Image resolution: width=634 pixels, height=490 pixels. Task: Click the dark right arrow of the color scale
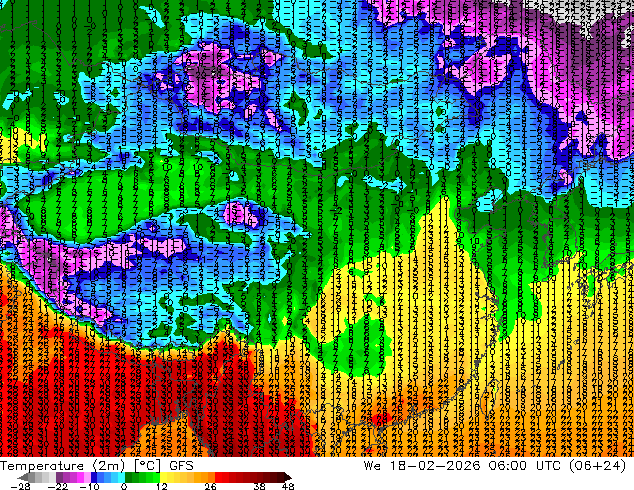[287, 477]
